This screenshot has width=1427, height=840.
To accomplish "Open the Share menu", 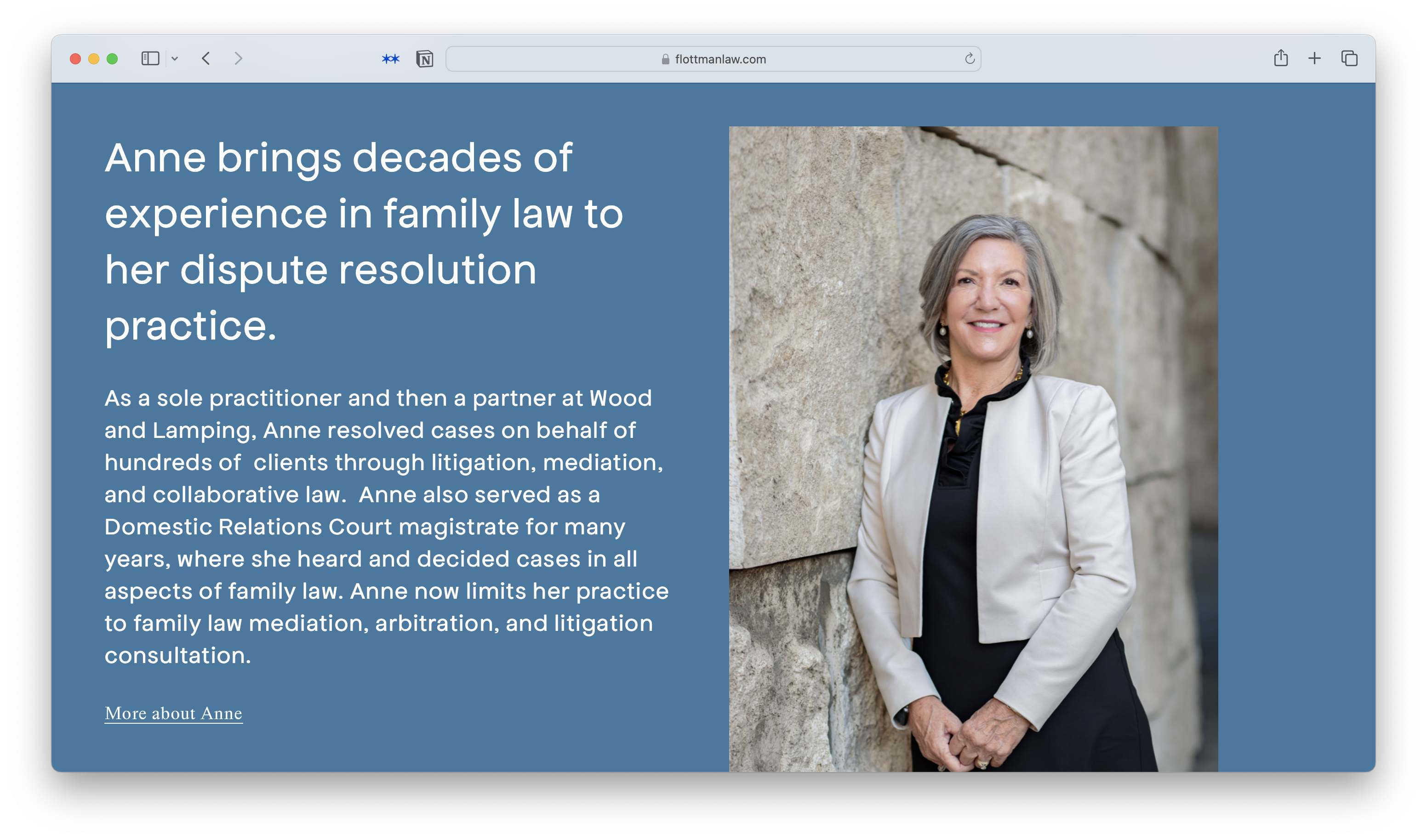I will [x=1281, y=58].
